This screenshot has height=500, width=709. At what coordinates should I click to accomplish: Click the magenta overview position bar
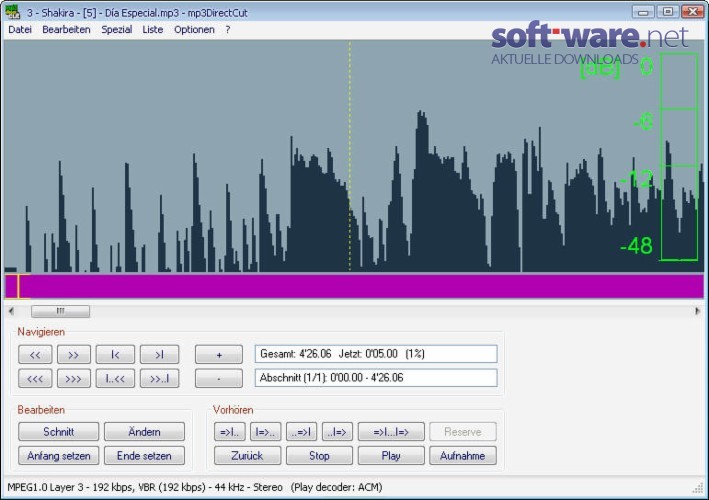354,287
